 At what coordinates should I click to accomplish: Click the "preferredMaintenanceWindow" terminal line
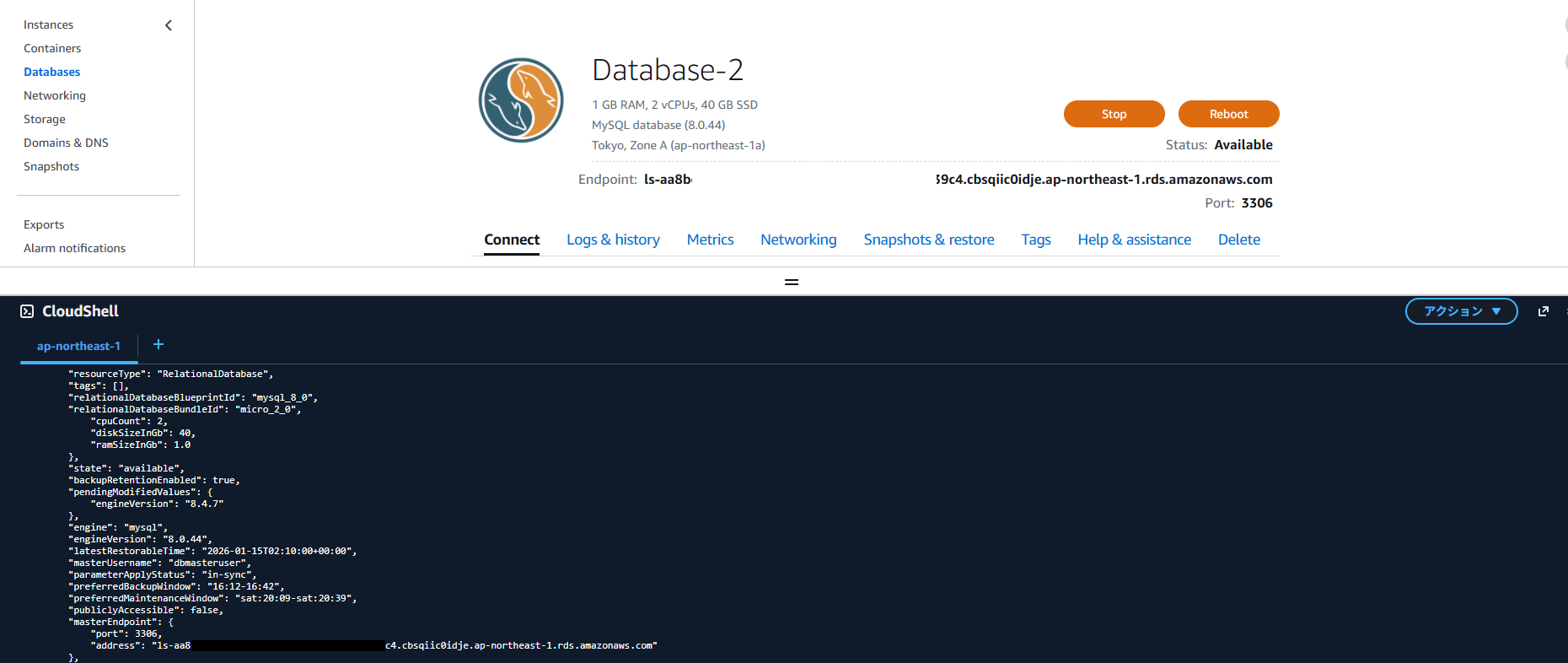(x=212, y=598)
